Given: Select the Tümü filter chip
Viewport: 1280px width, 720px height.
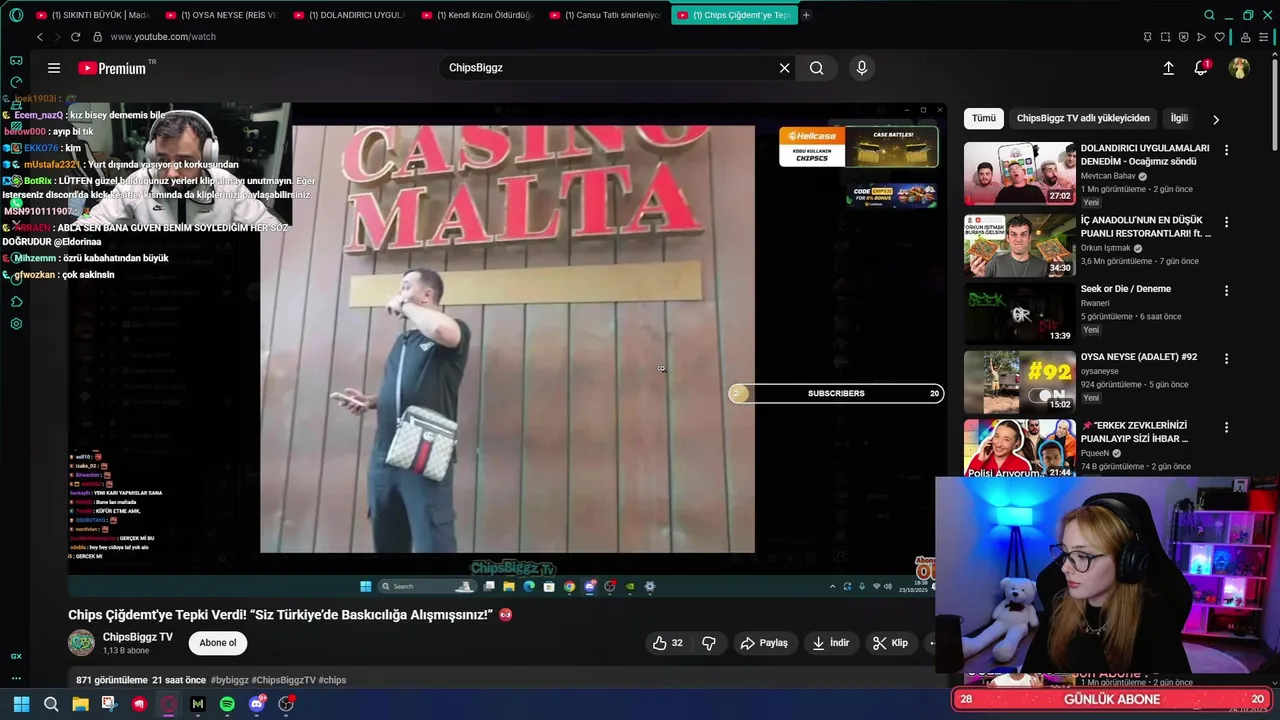Looking at the screenshot, I should [x=984, y=118].
